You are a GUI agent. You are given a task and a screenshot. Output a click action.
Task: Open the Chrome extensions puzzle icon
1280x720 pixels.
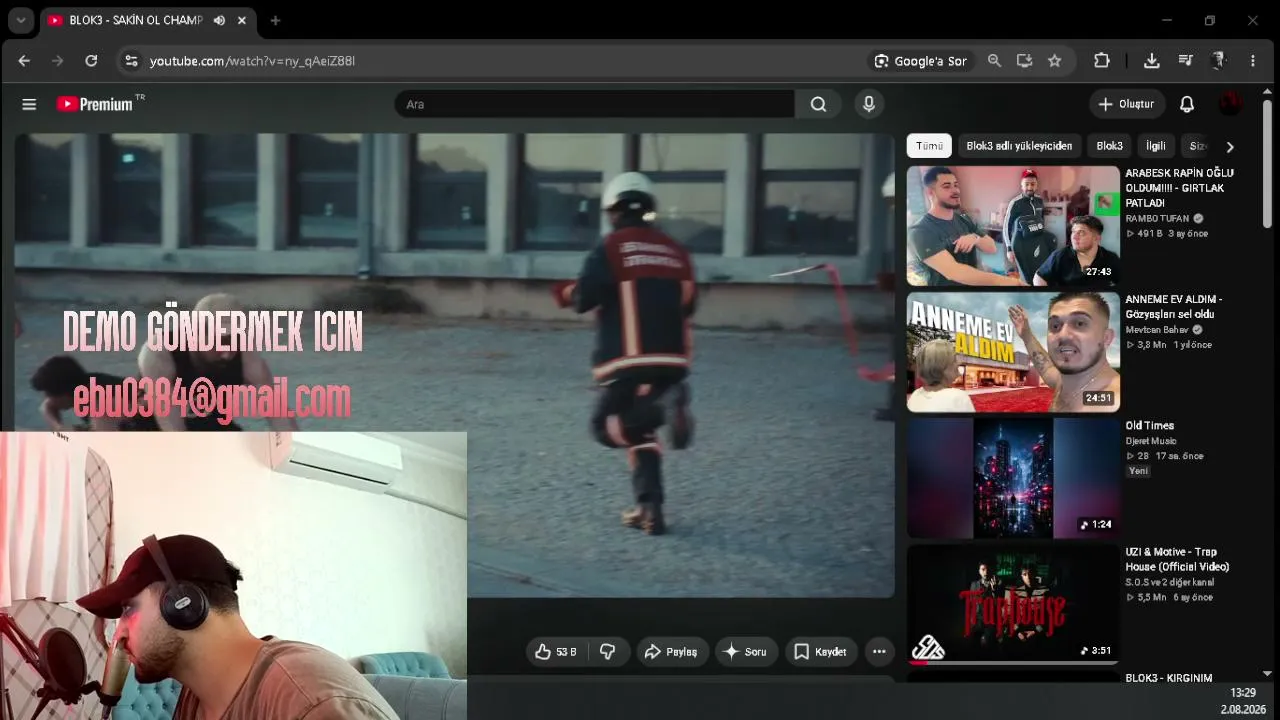click(1102, 61)
